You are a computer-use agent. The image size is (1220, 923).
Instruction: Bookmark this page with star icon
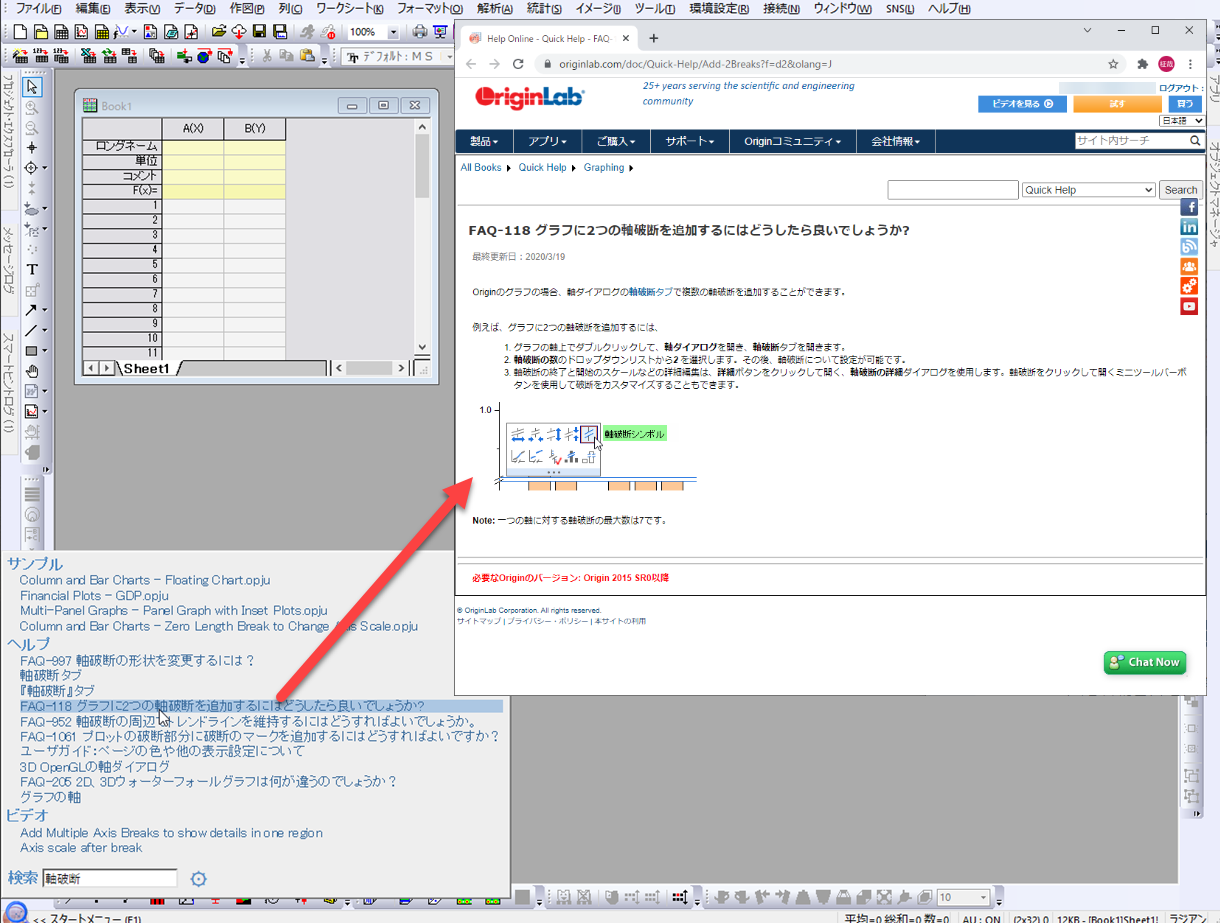pos(1113,64)
